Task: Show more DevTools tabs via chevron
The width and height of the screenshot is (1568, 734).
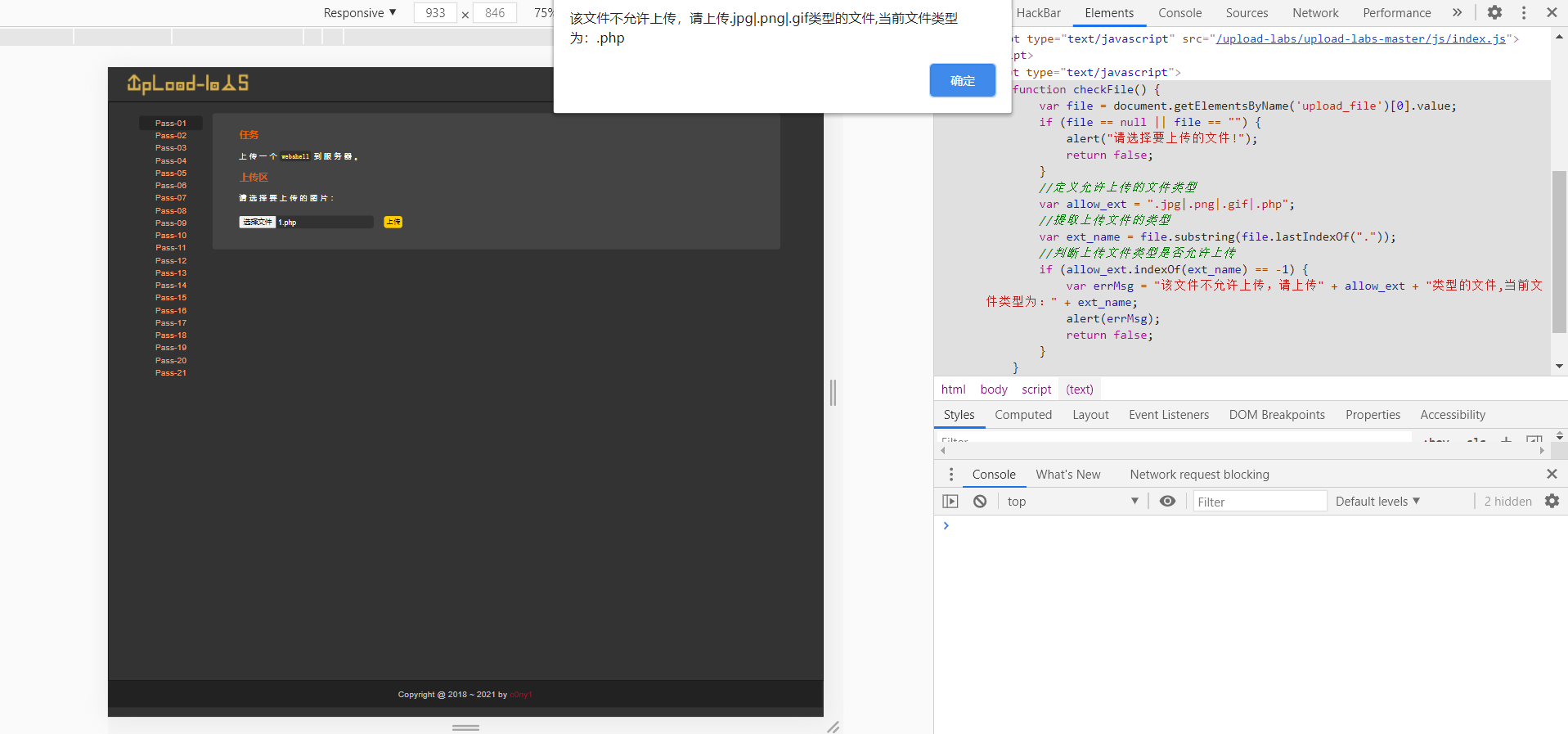Action: [x=1457, y=12]
